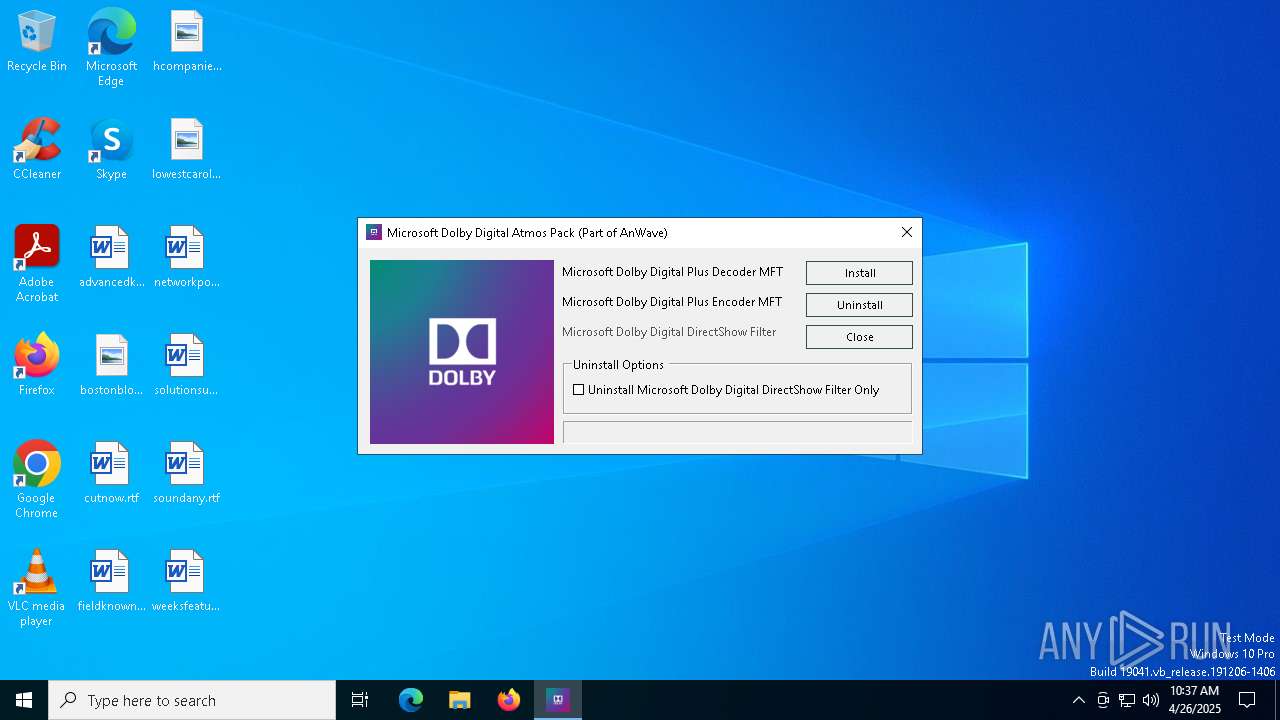Screen dimensions: 1280x720
Task: Select cutnow.rtf document icon
Action: (111, 473)
